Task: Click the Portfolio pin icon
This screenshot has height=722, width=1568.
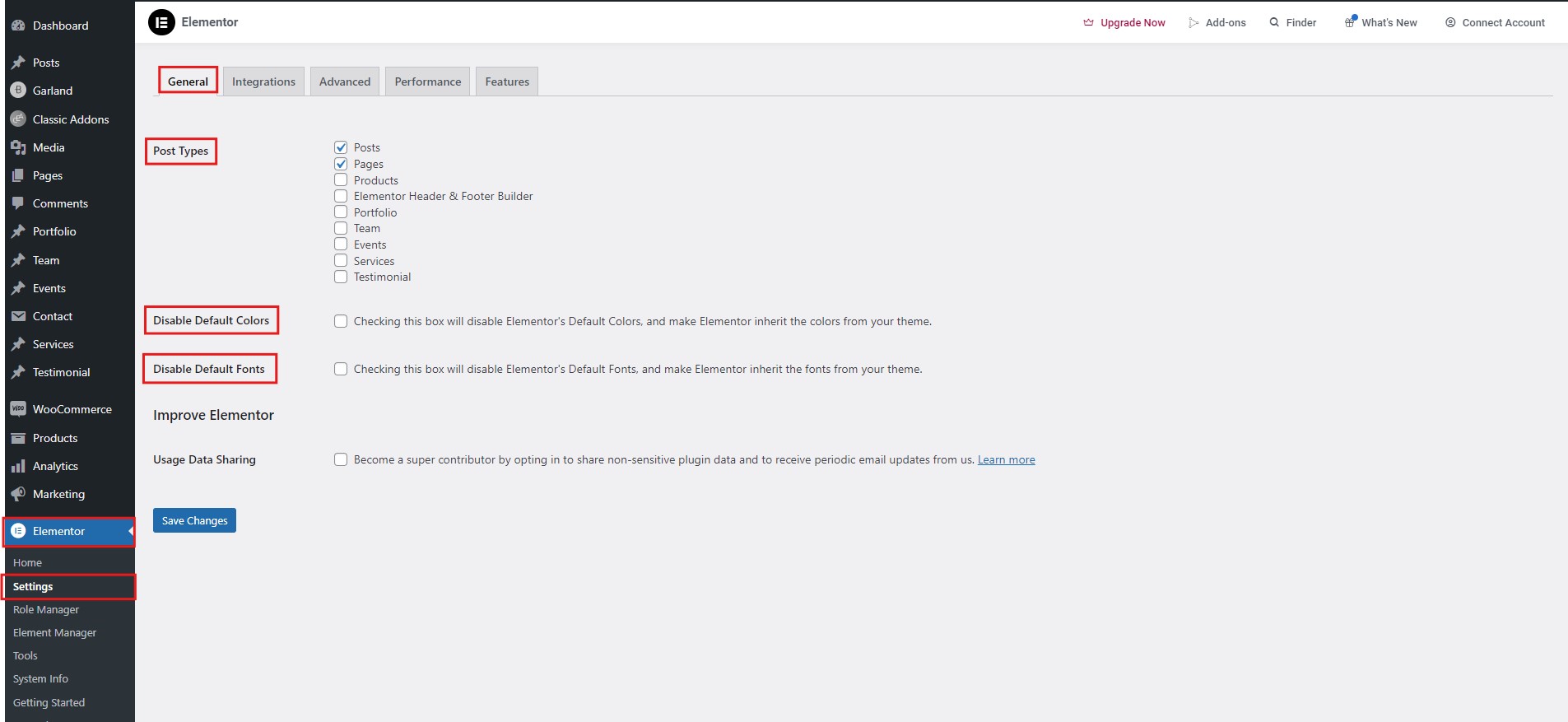Action: click(x=18, y=231)
